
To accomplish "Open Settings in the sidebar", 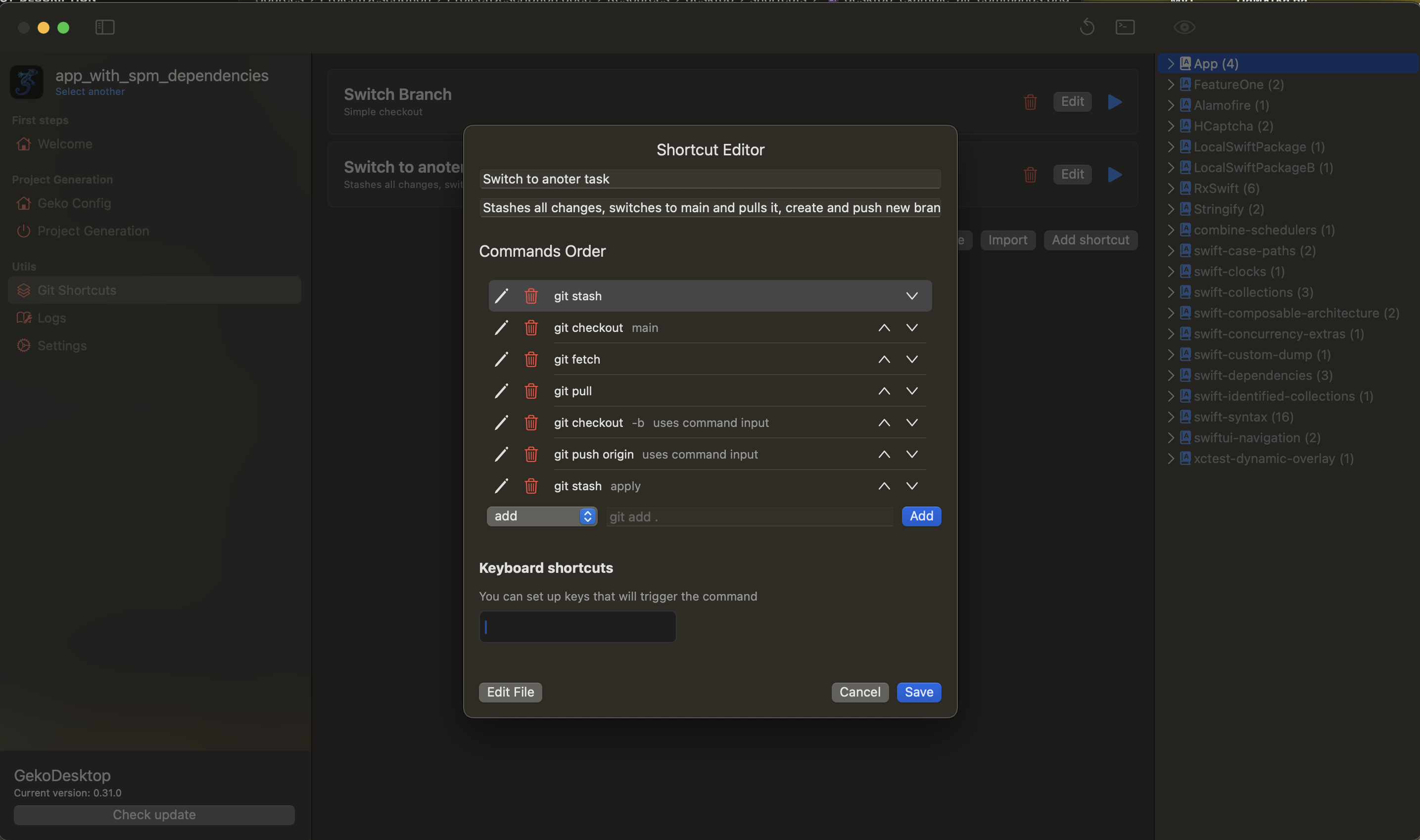I will [62, 346].
